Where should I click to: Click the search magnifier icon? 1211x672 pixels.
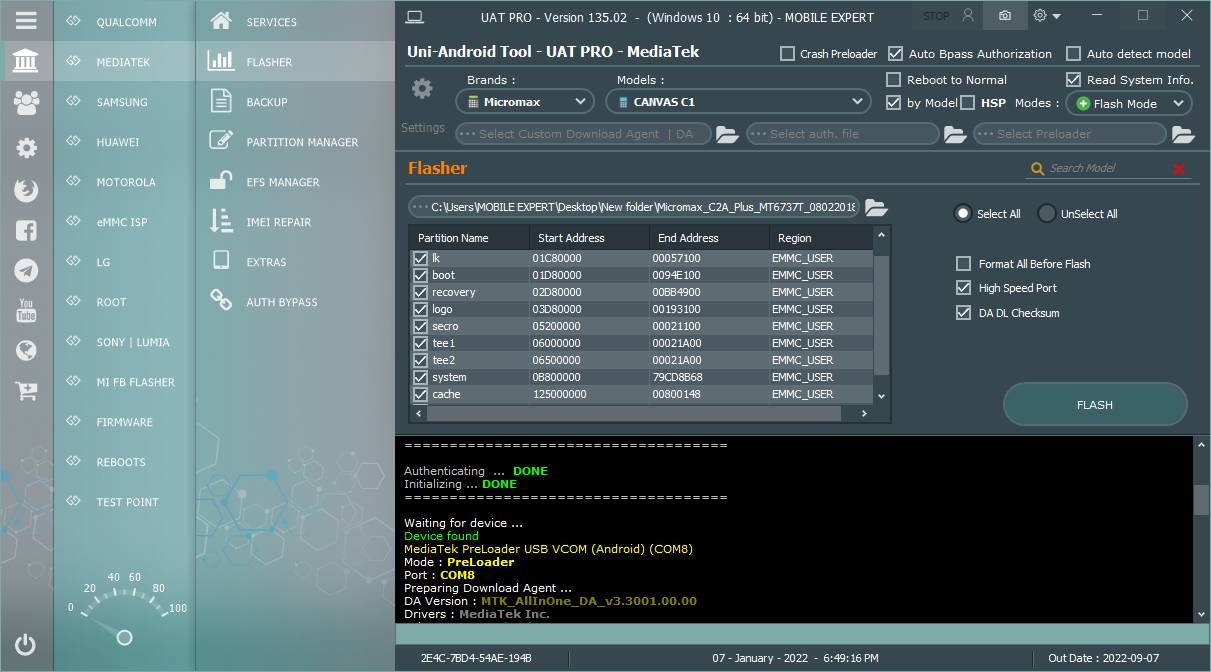point(1038,169)
